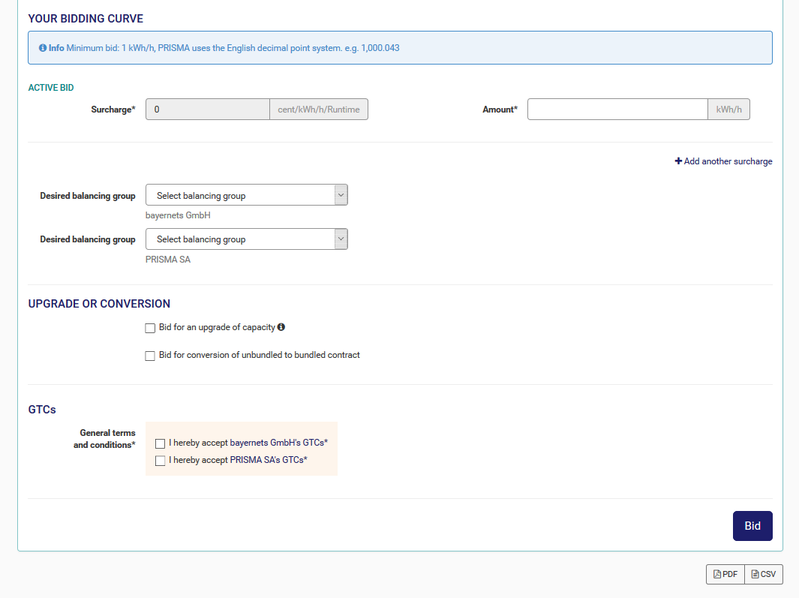Download the CSV export

(763, 574)
